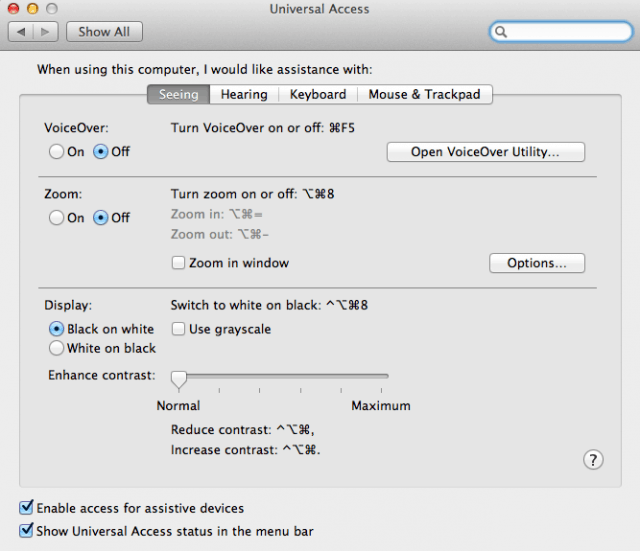Select VoiceOver Off radio button
640x551 pixels.
[x=100, y=152]
